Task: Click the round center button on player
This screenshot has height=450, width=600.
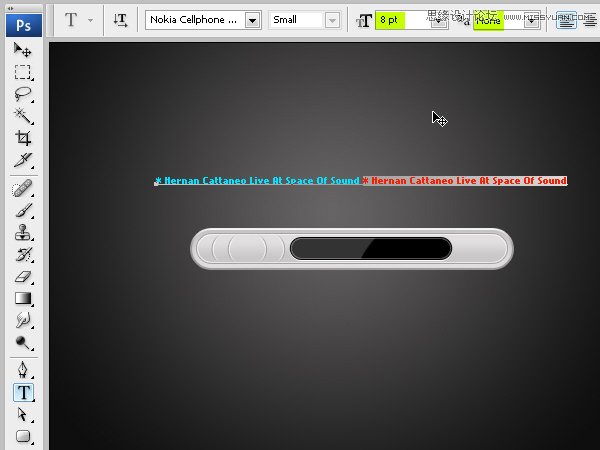Action: 247,248
